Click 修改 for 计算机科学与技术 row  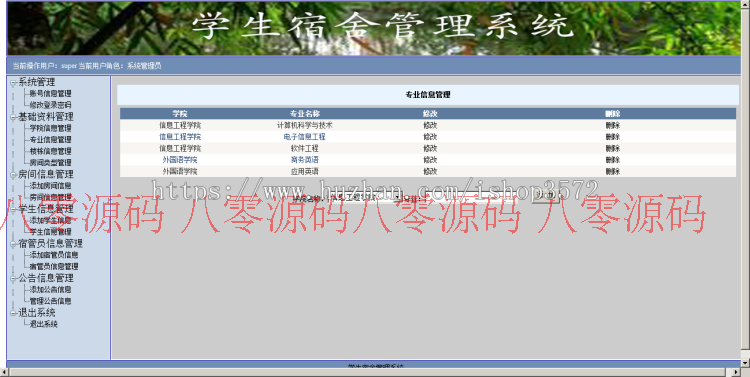[x=430, y=125]
